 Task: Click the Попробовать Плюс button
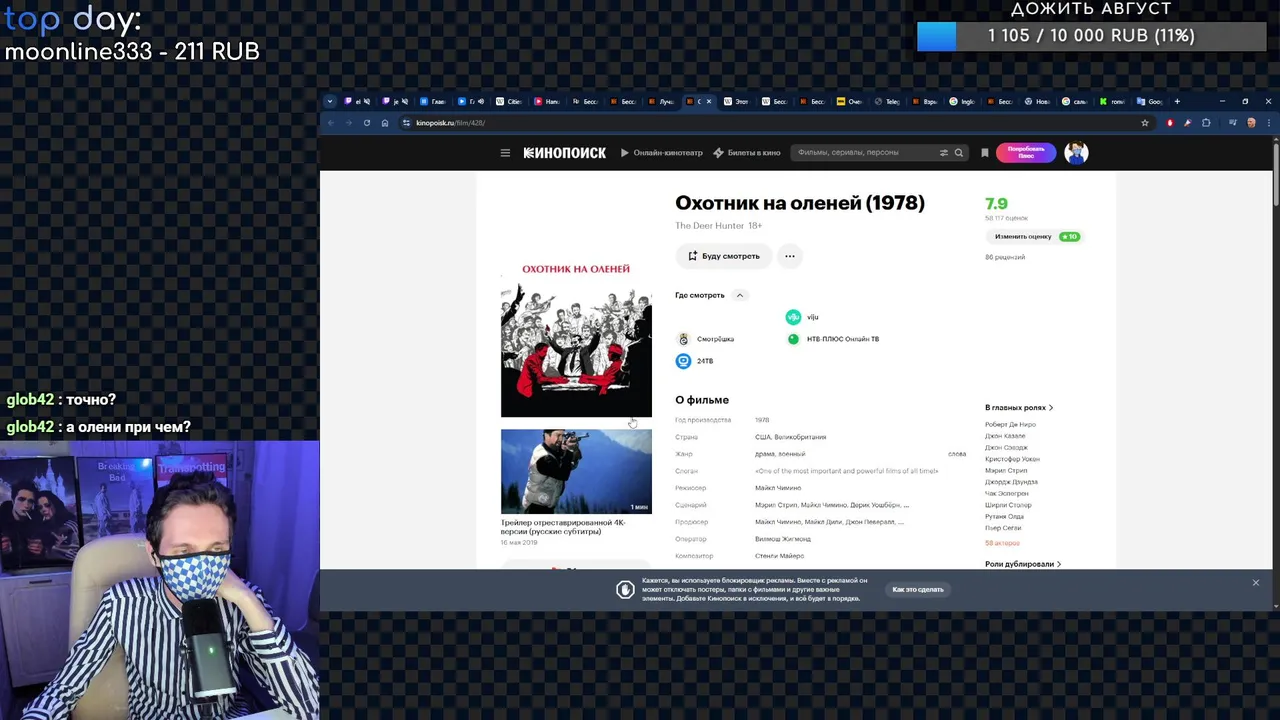pyautogui.click(x=1025, y=153)
